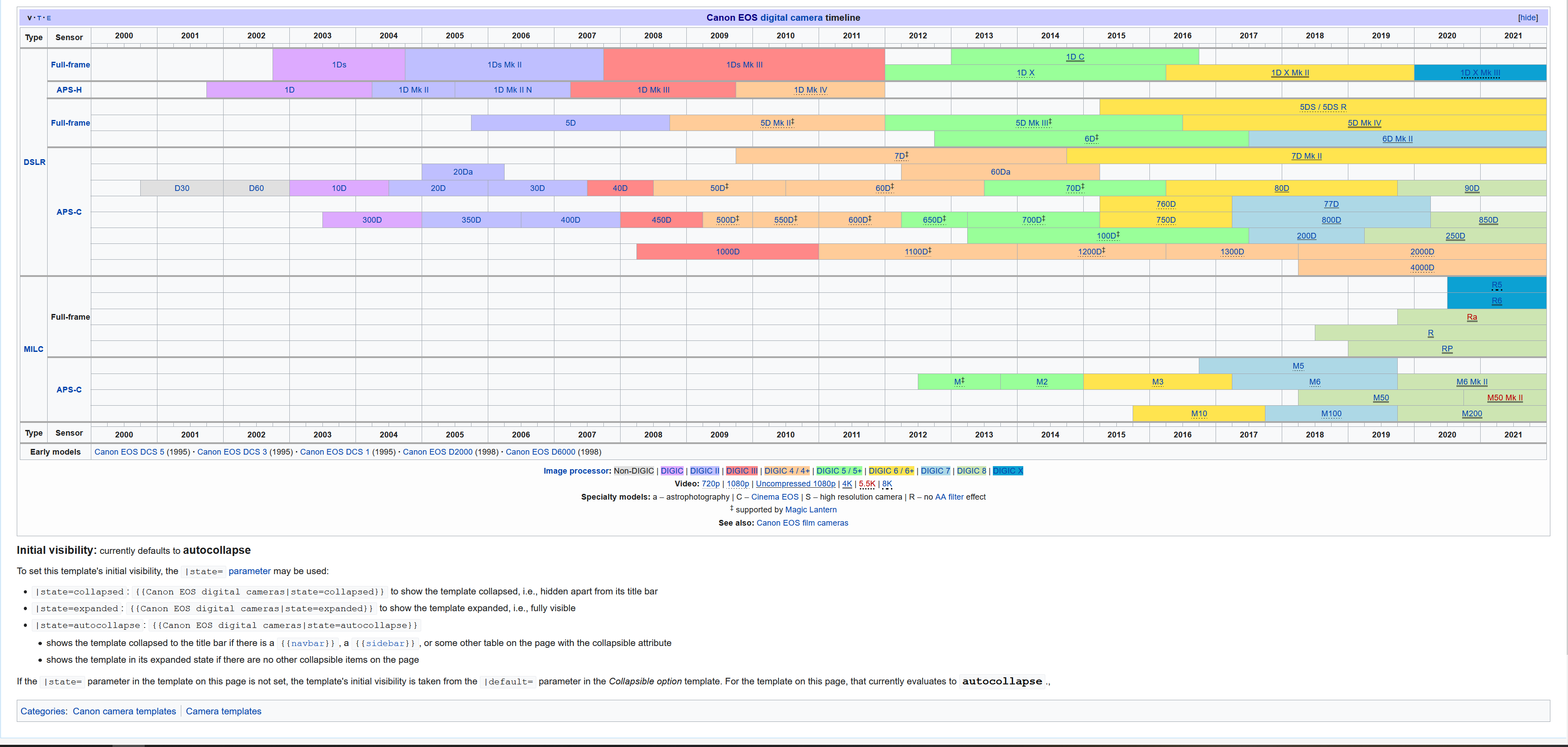
Task: Open Canon EOS D6000 early model link
Action: coord(540,452)
